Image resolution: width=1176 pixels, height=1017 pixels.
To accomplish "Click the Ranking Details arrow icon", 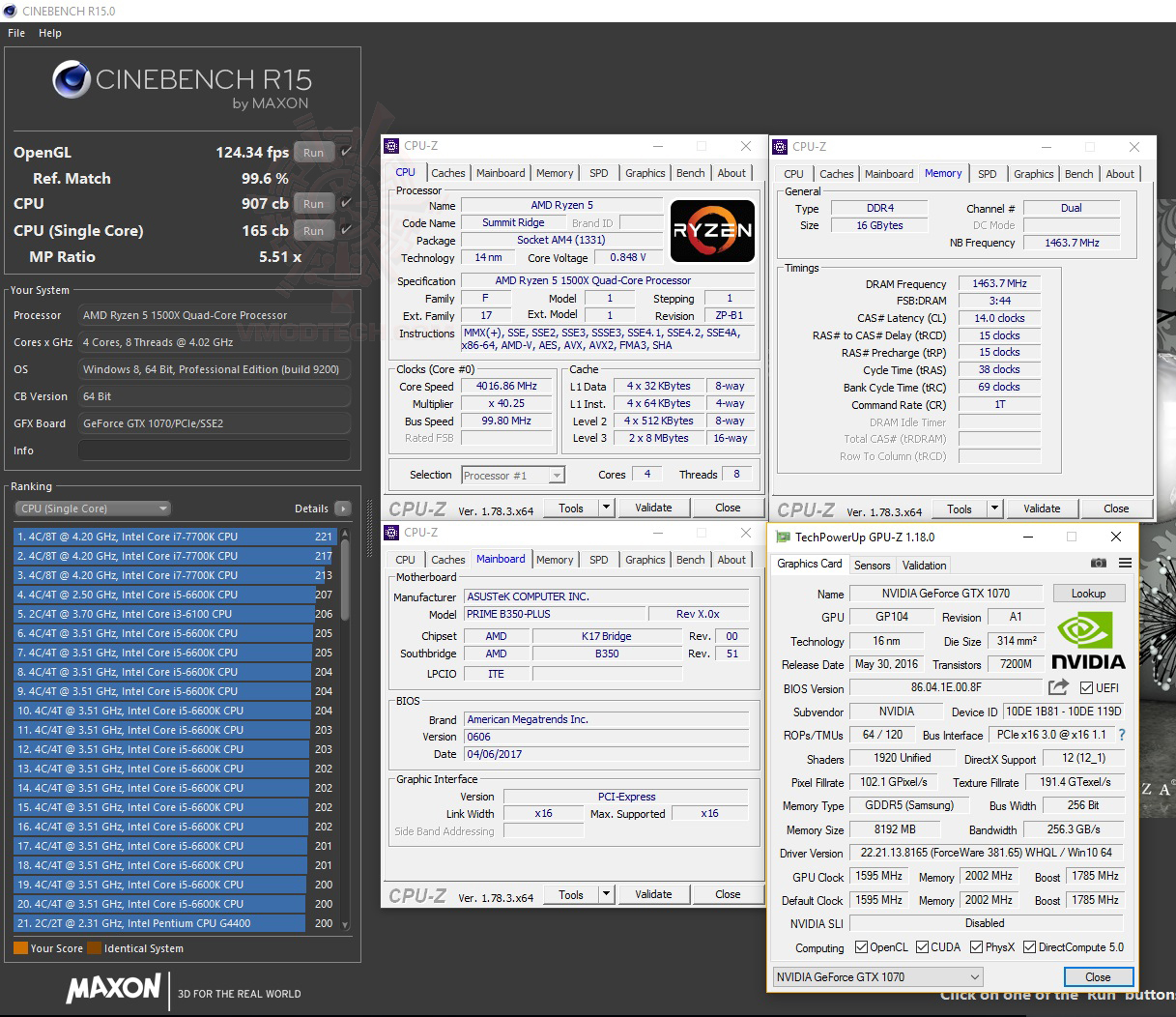I will tap(343, 508).
